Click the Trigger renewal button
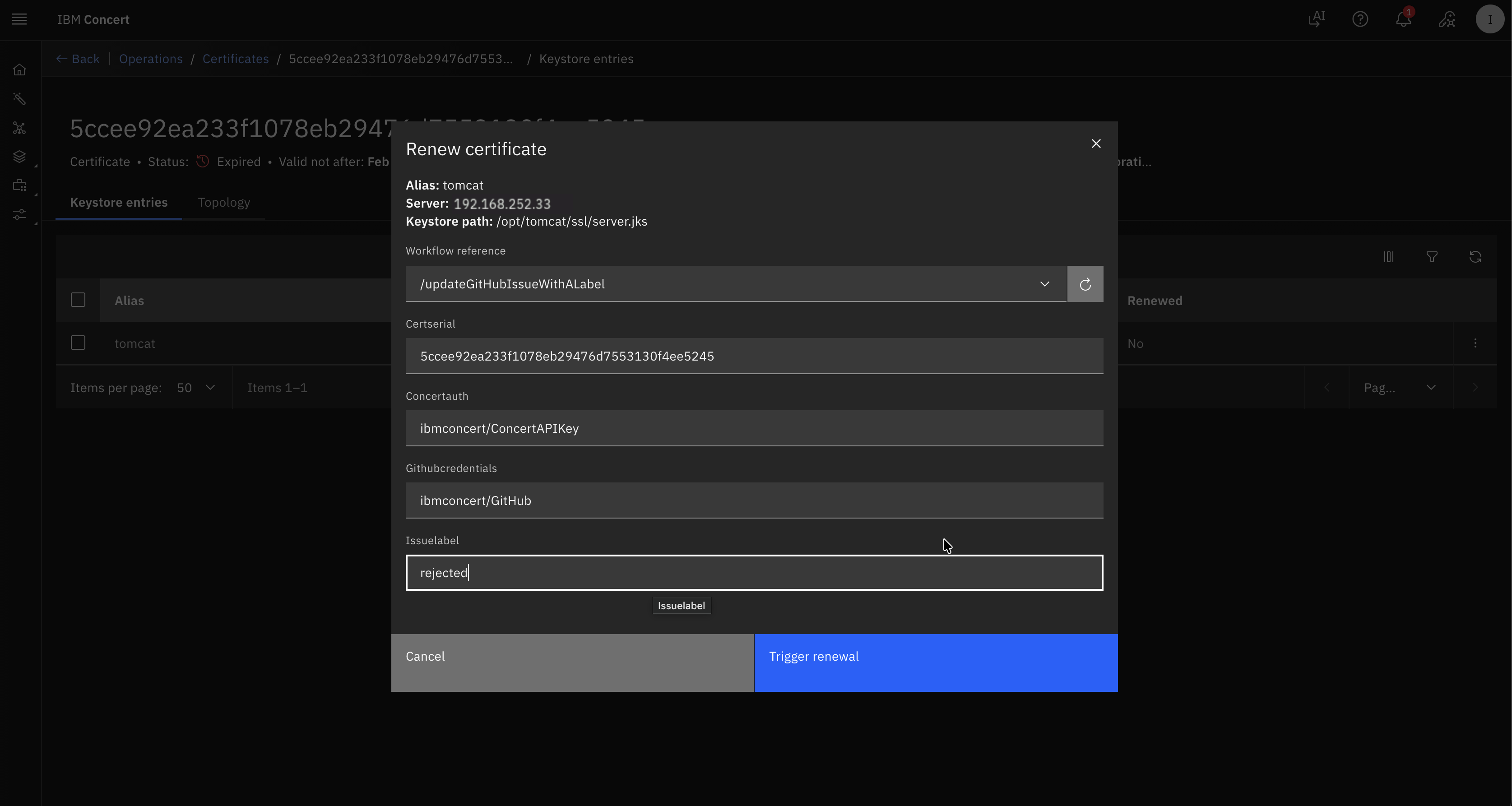The width and height of the screenshot is (1512, 806). [x=936, y=662]
